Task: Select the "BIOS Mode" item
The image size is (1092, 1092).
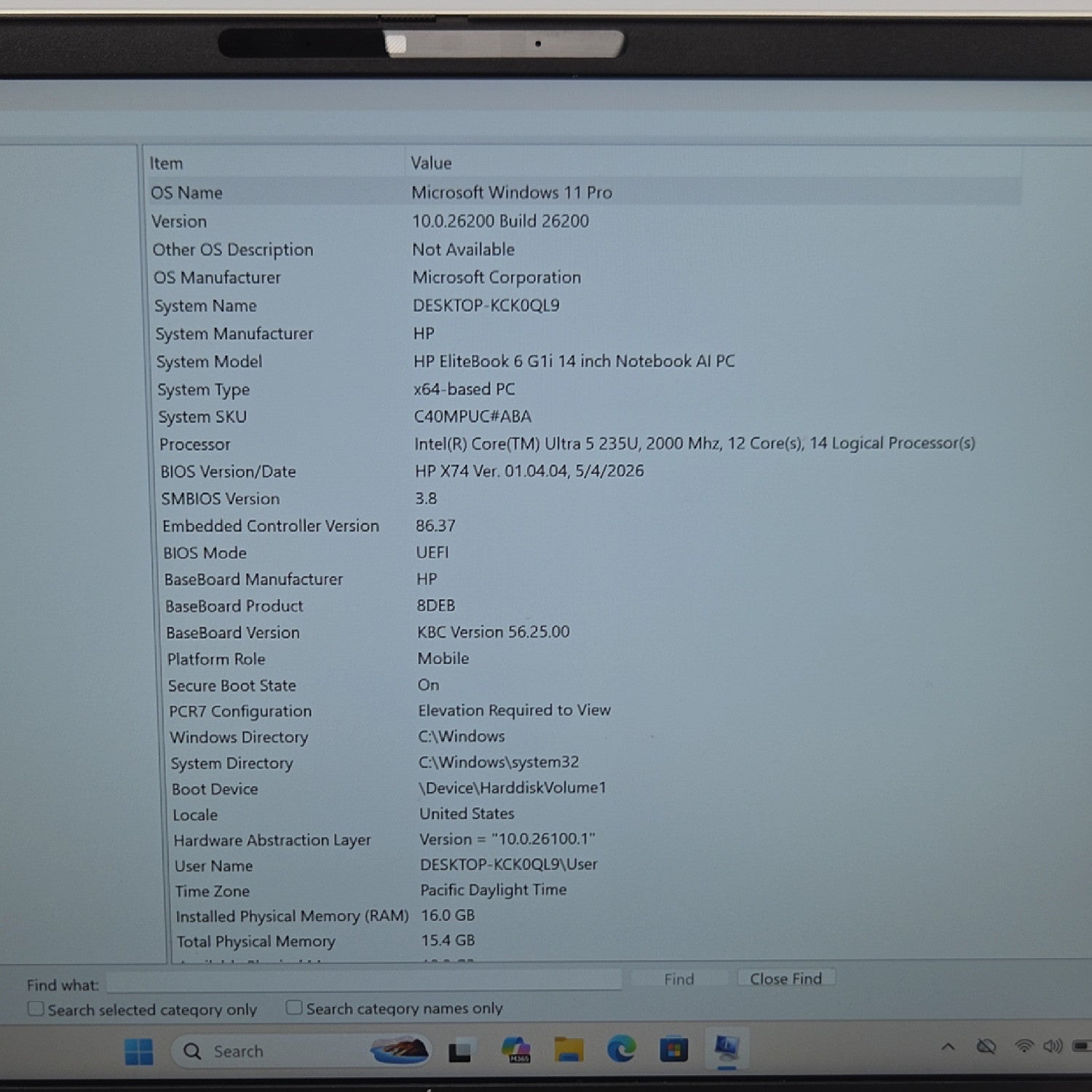Action: 205,553
